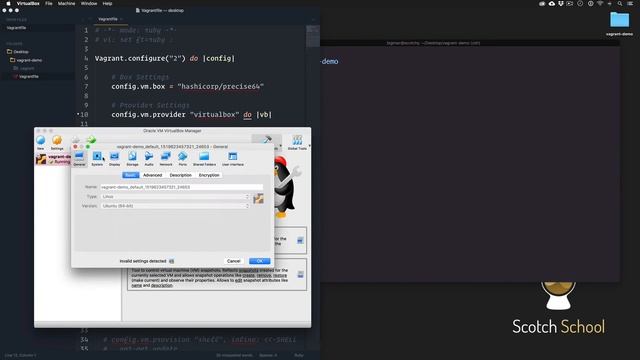Click the OK button
Image resolution: width=640 pixels, height=360 pixels.
(x=260, y=261)
